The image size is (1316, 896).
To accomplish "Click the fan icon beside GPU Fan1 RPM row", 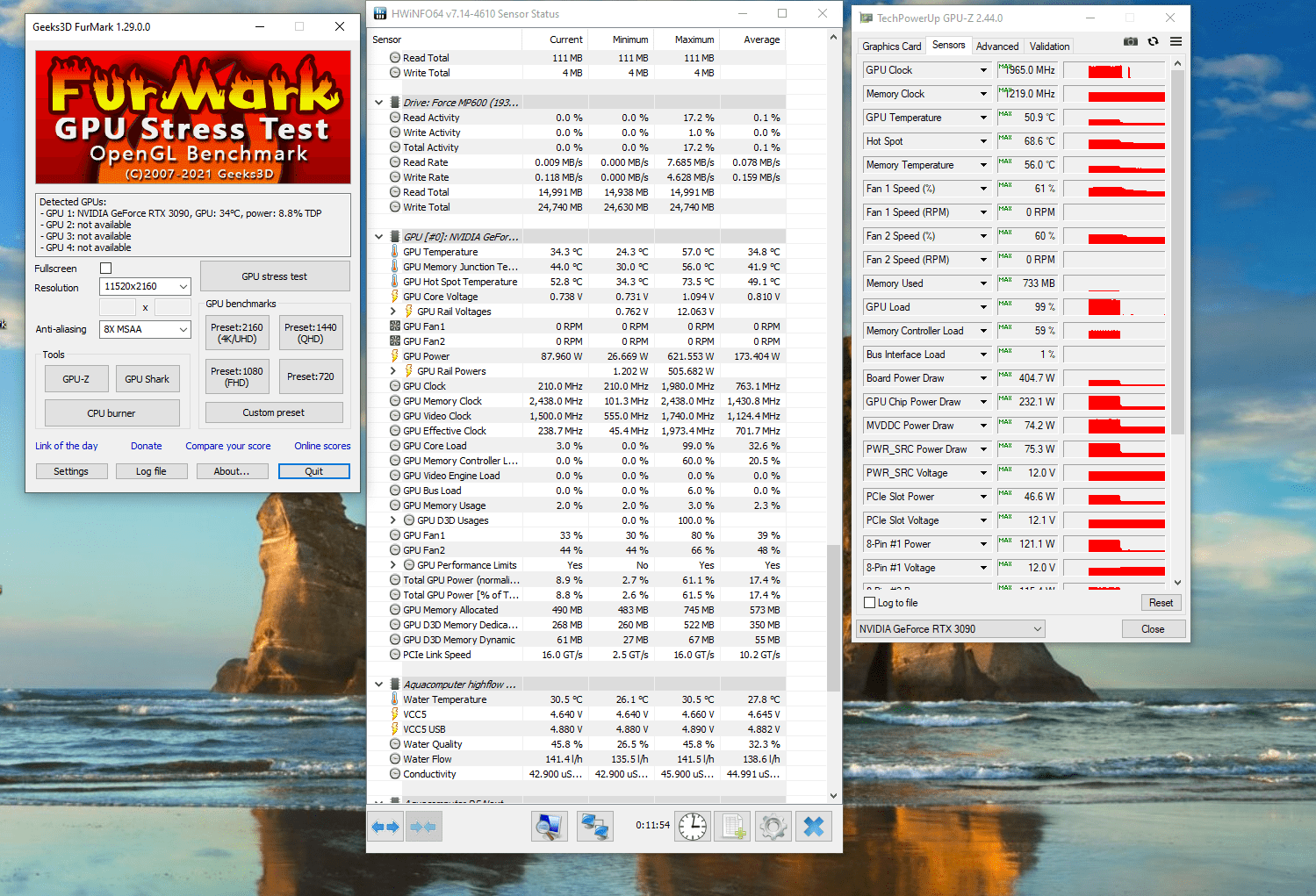I will point(395,326).
